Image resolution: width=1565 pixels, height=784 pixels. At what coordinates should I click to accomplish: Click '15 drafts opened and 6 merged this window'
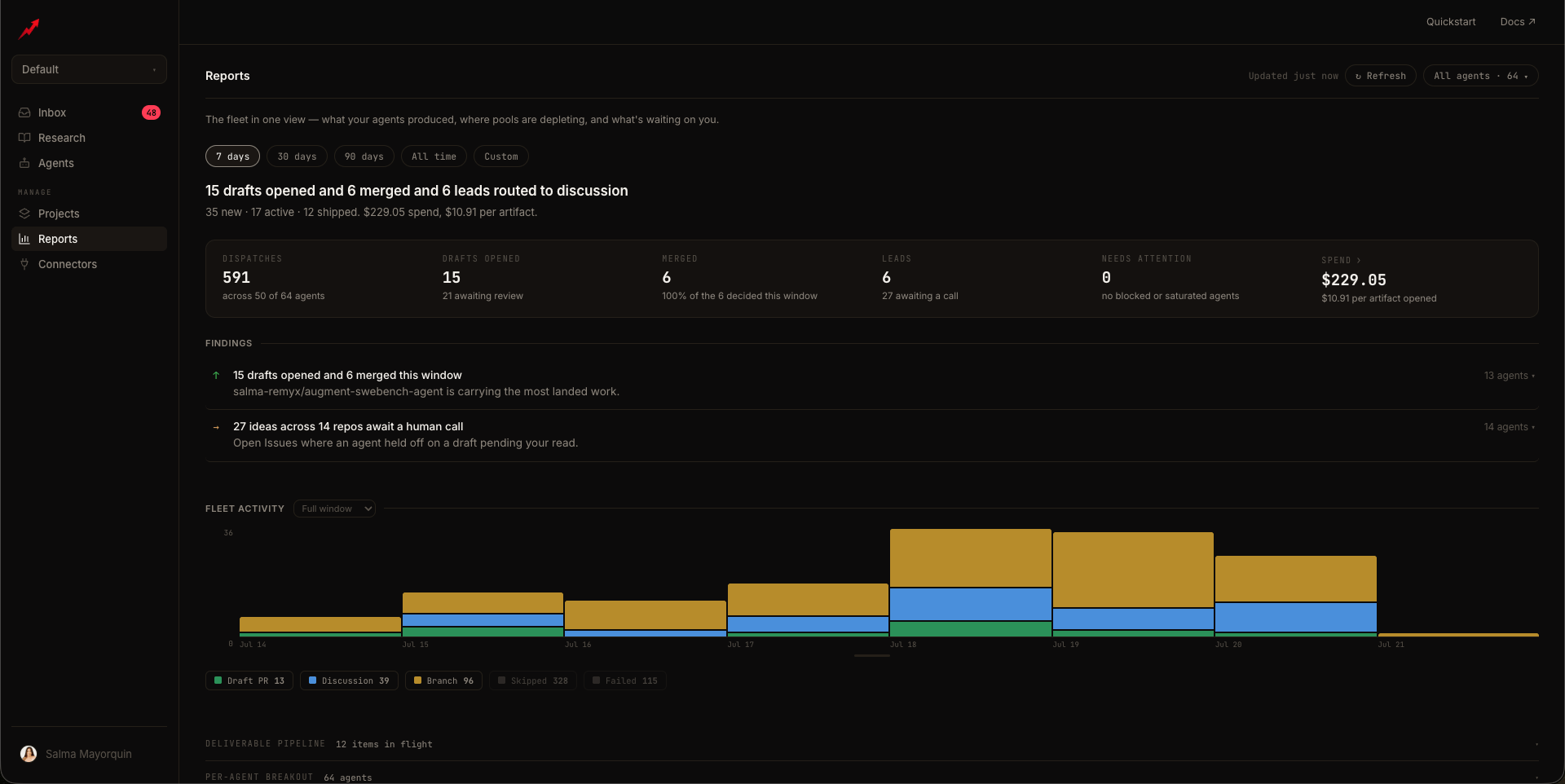pyautogui.click(x=347, y=376)
